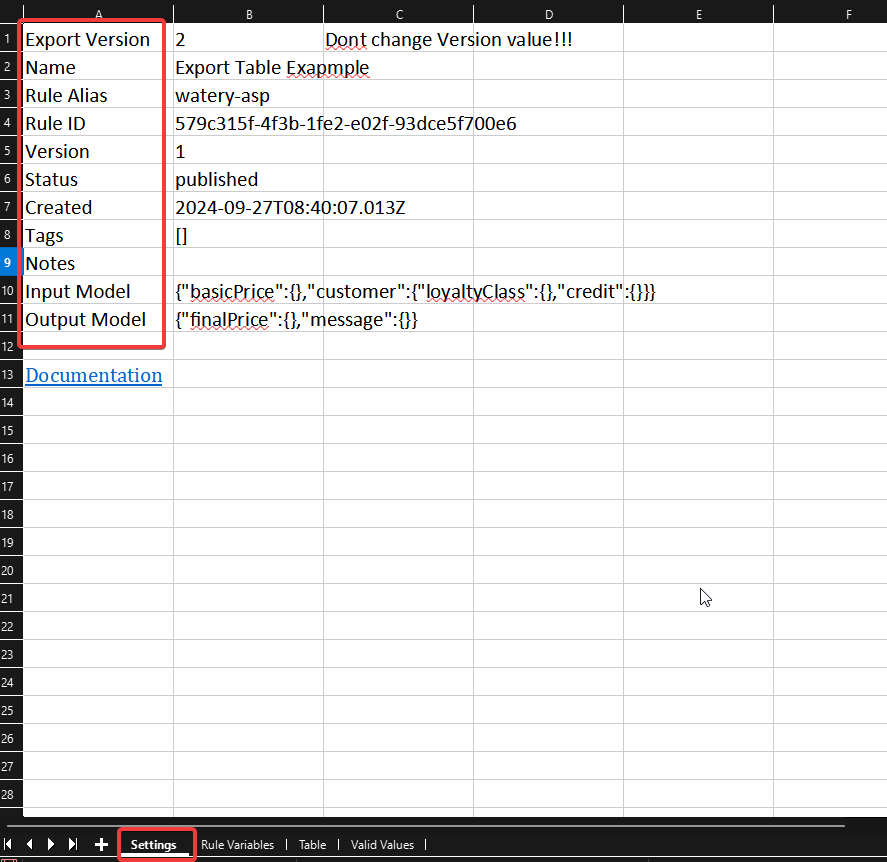The width and height of the screenshot is (887, 862).
Task: Select column E header
Action: coord(698,14)
